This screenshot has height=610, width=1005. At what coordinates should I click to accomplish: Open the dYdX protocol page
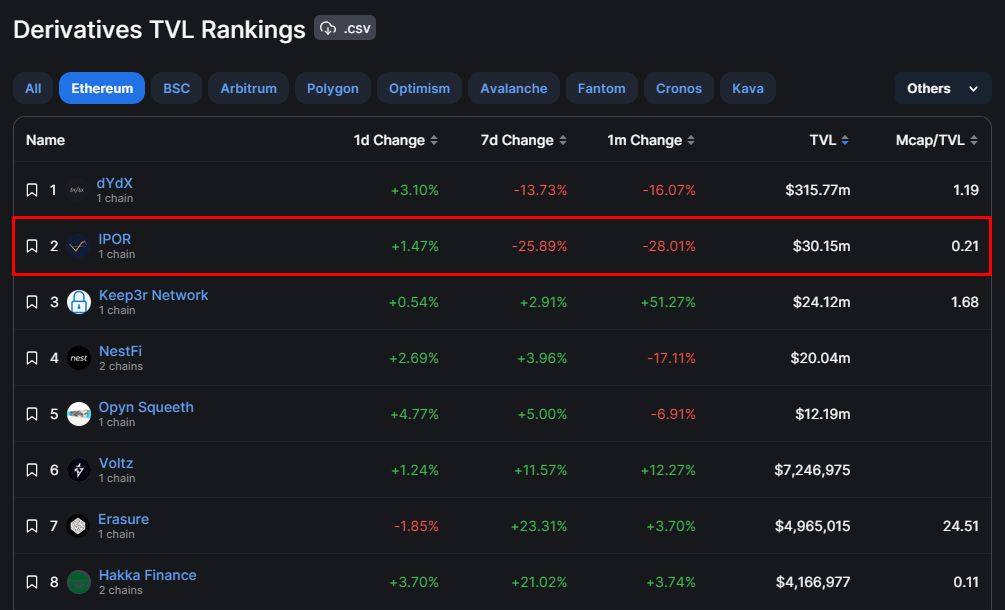pyautogui.click(x=114, y=183)
